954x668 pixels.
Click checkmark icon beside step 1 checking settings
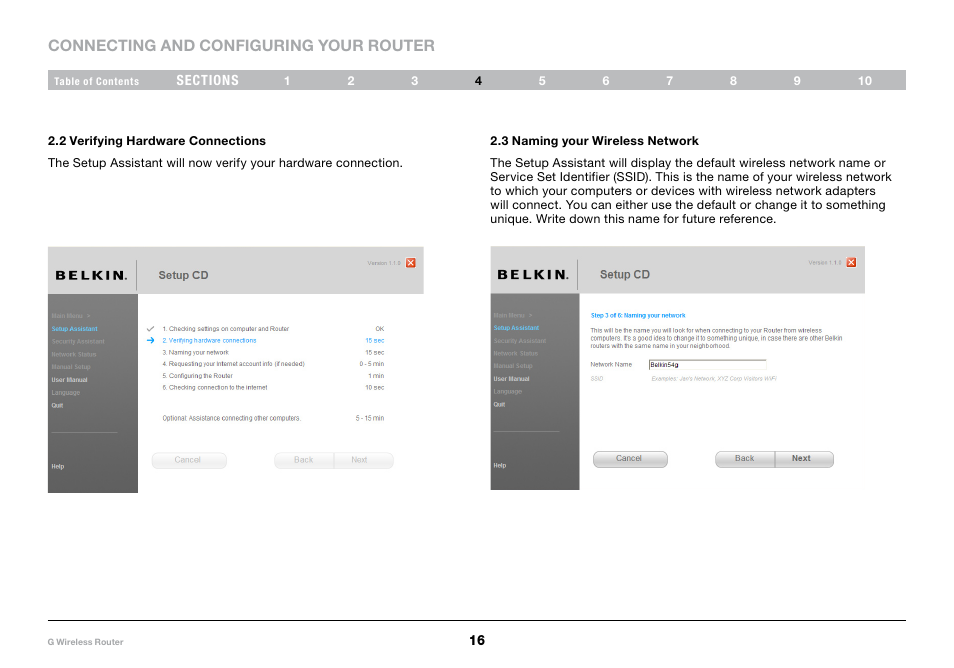coord(150,329)
